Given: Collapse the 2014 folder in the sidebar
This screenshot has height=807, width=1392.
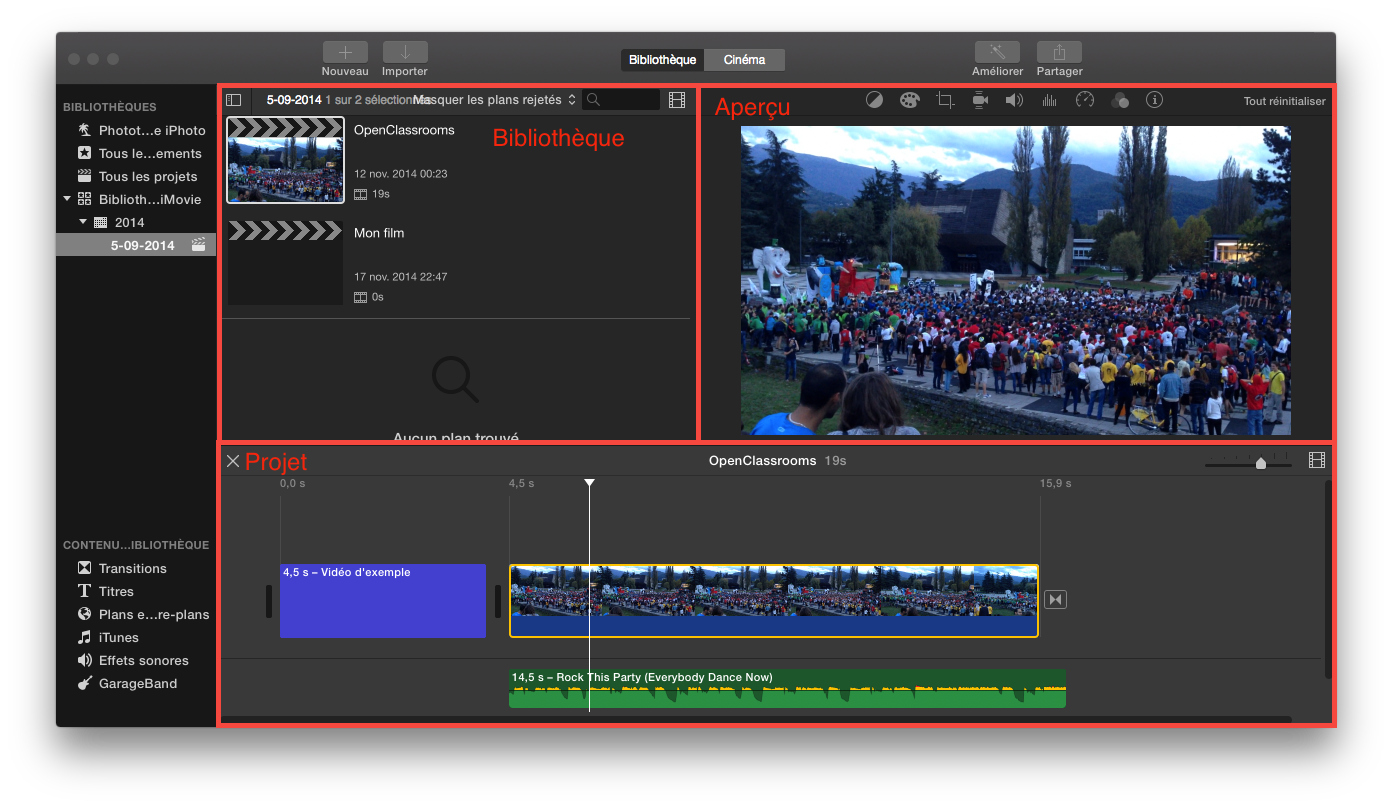Looking at the screenshot, I should [x=84, y=222].
